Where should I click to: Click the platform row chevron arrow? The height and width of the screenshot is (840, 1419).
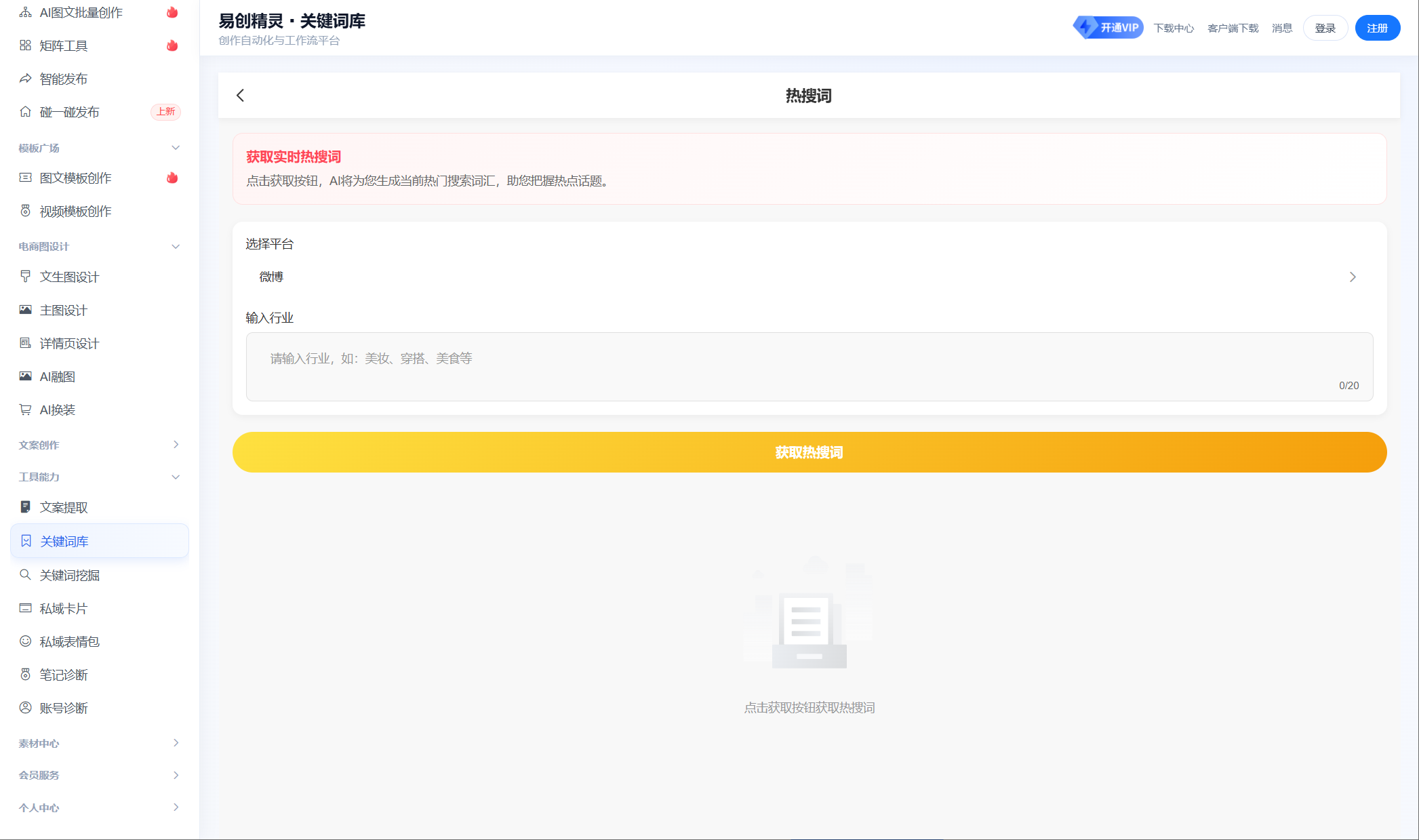[1353, 277]
